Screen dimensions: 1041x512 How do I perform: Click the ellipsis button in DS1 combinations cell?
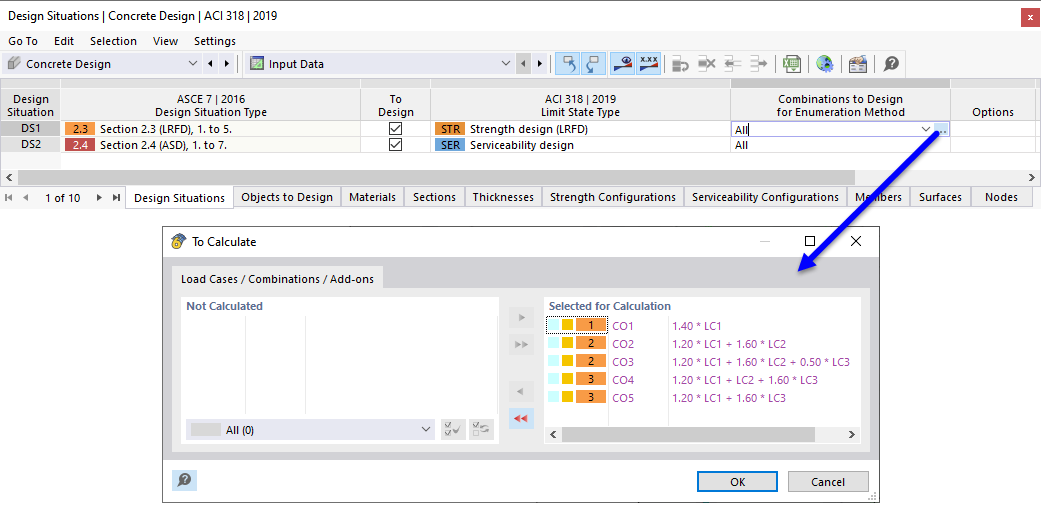(x=941, y=129)
